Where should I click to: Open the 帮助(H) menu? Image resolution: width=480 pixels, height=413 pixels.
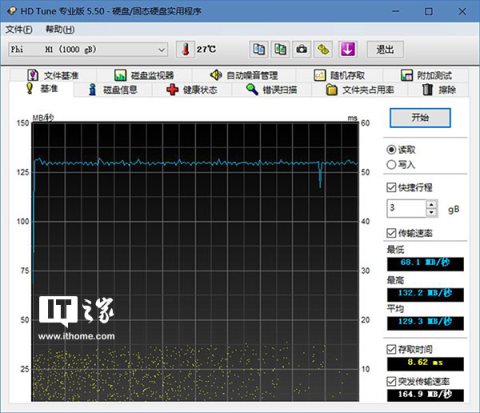pos(60,29)
